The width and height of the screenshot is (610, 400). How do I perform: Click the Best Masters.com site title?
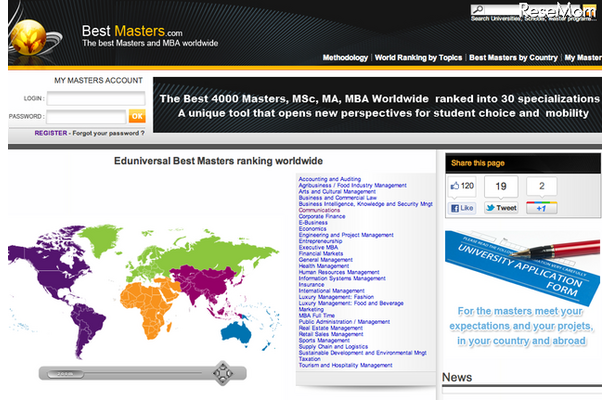pos(132,31)
